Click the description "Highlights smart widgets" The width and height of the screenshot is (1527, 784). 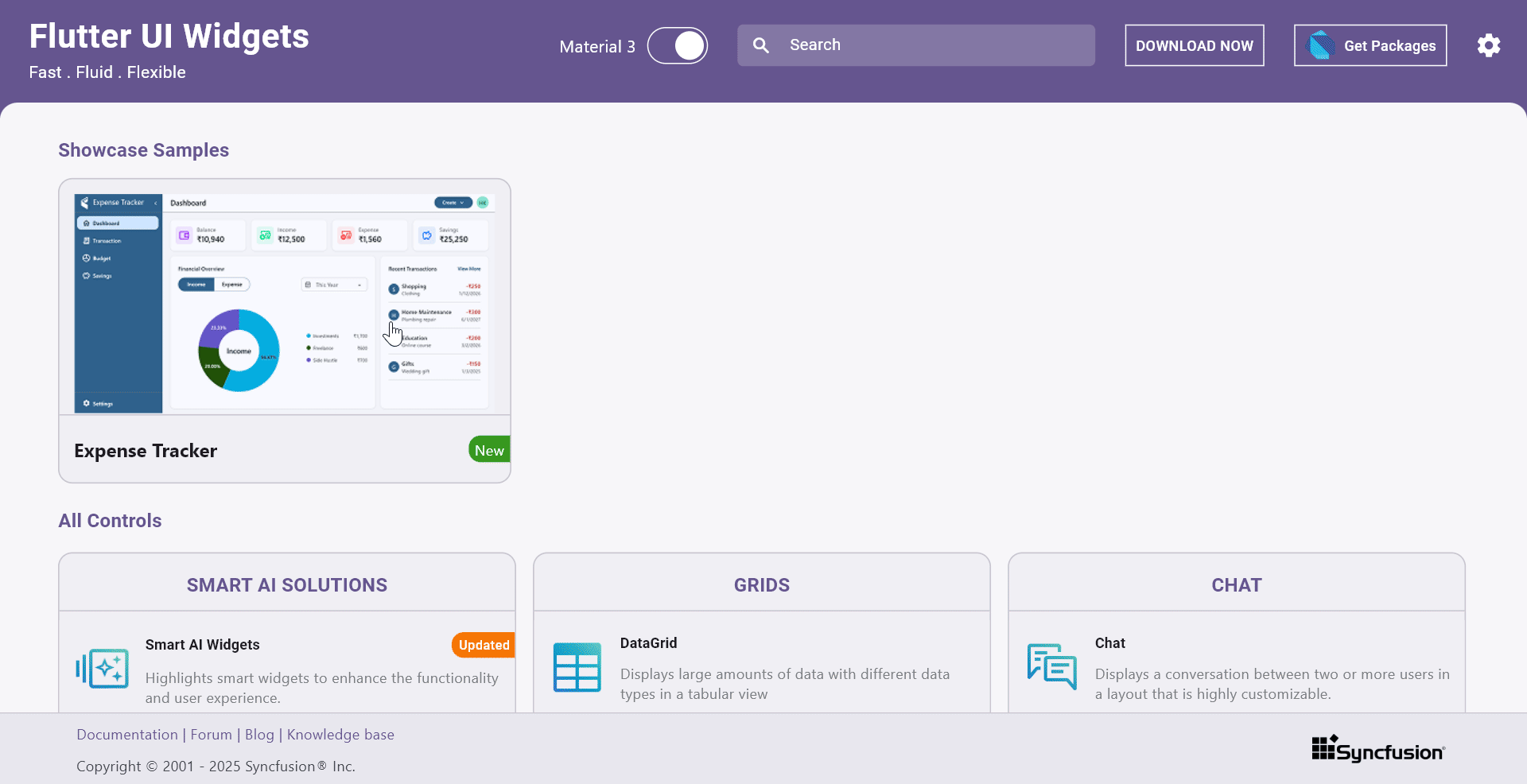tap(322, 688)
